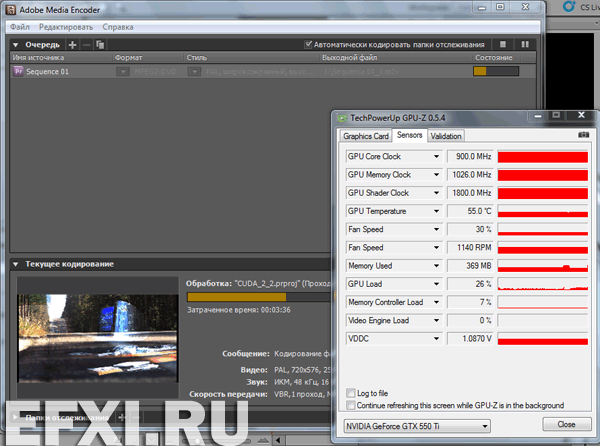Enable Continue refreshing in background checkbox
Image resolution: width=600 pixels, height=446 pixels.
[351, 405]
